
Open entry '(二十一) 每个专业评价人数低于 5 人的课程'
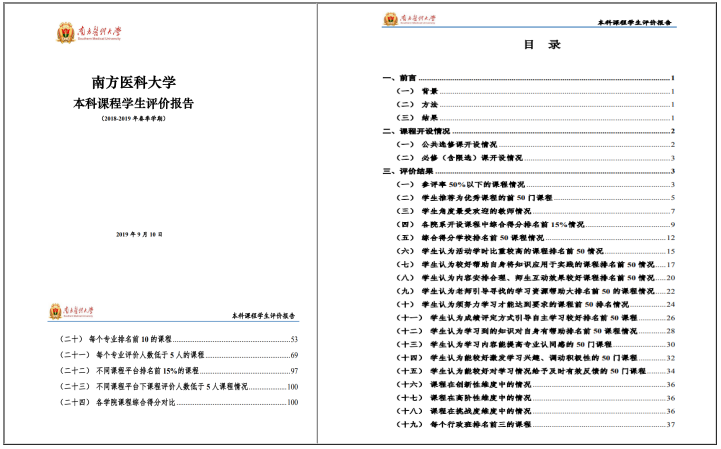[x=178, y=355]
